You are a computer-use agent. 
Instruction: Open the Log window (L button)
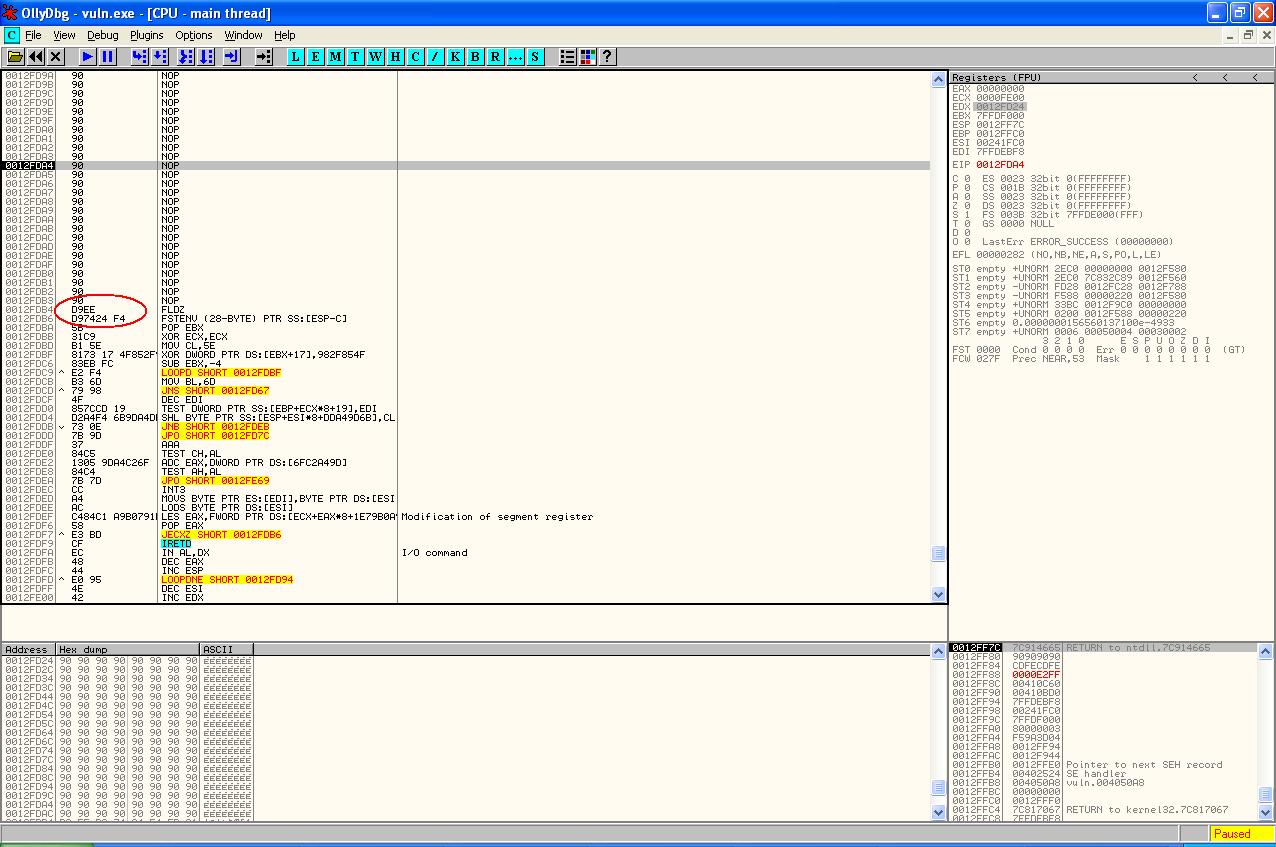(x=295, y=57)
